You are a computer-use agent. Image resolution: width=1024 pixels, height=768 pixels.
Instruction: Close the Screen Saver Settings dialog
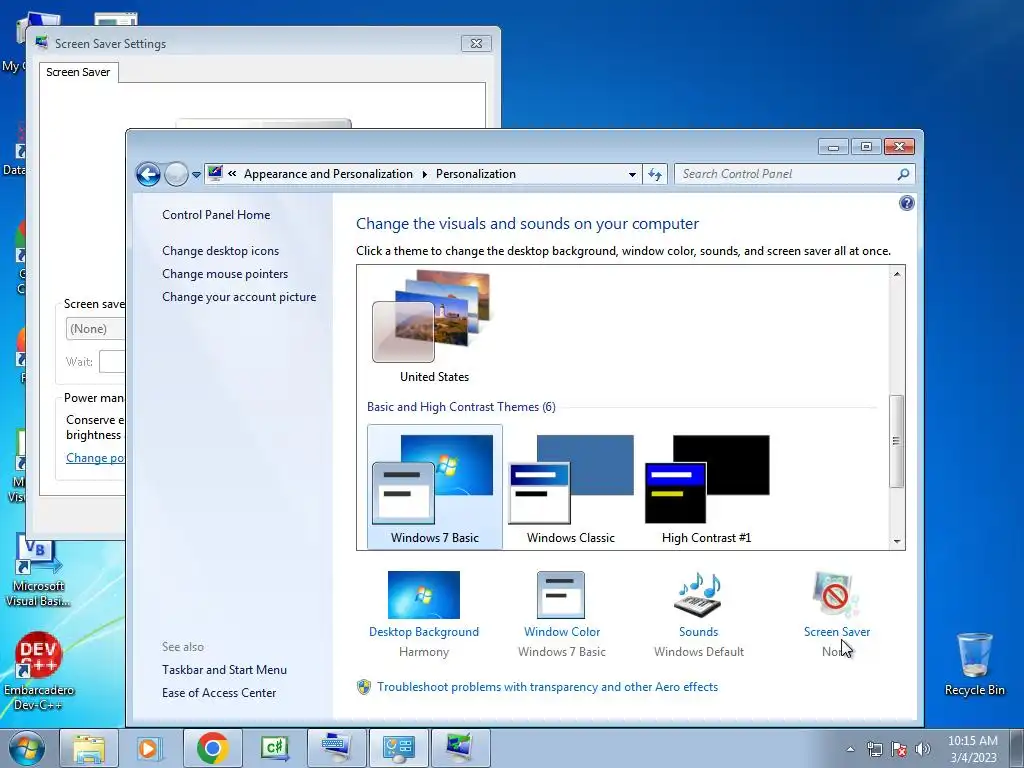[476, 44]
